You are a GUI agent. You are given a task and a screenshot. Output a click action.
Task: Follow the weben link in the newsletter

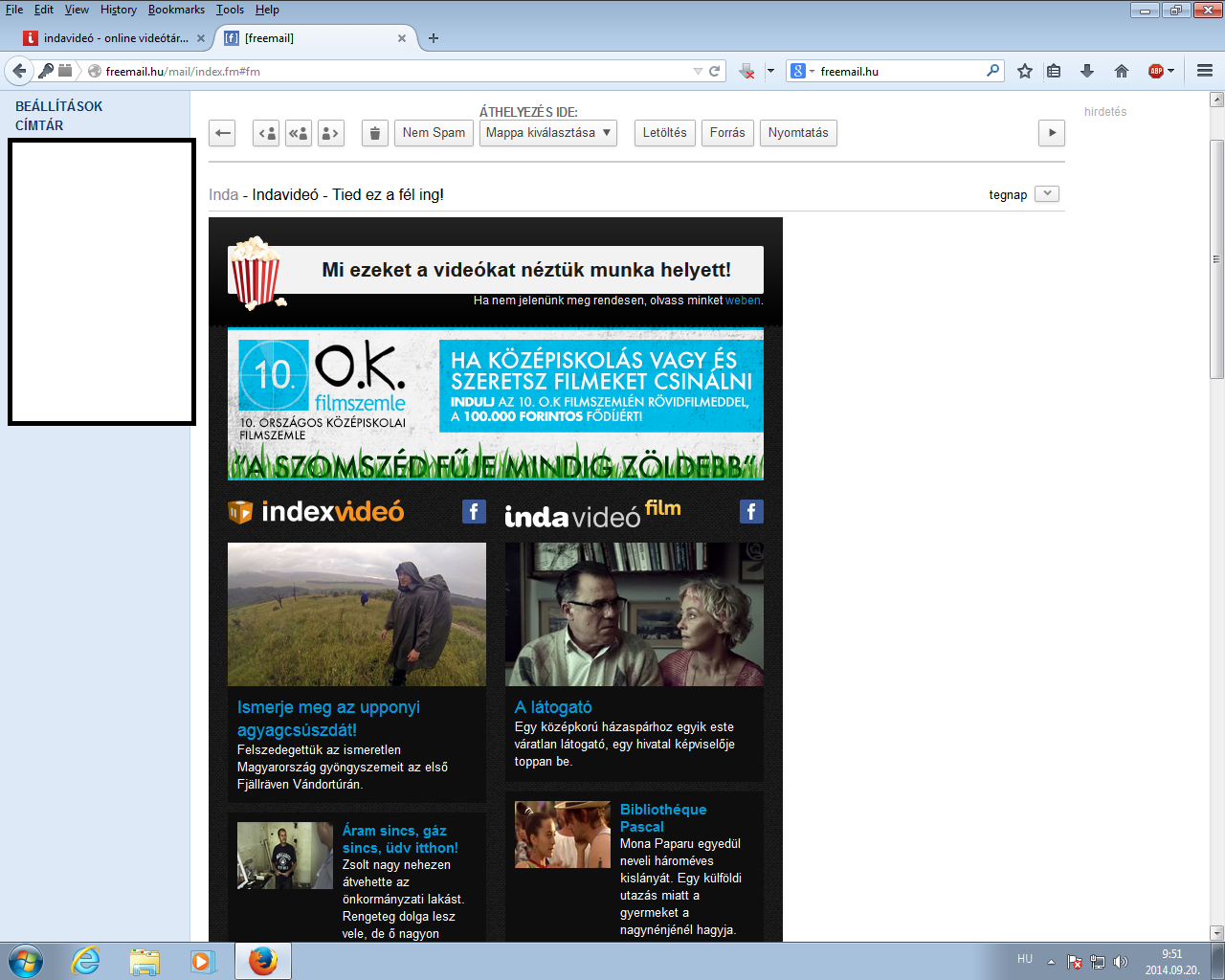743,301
